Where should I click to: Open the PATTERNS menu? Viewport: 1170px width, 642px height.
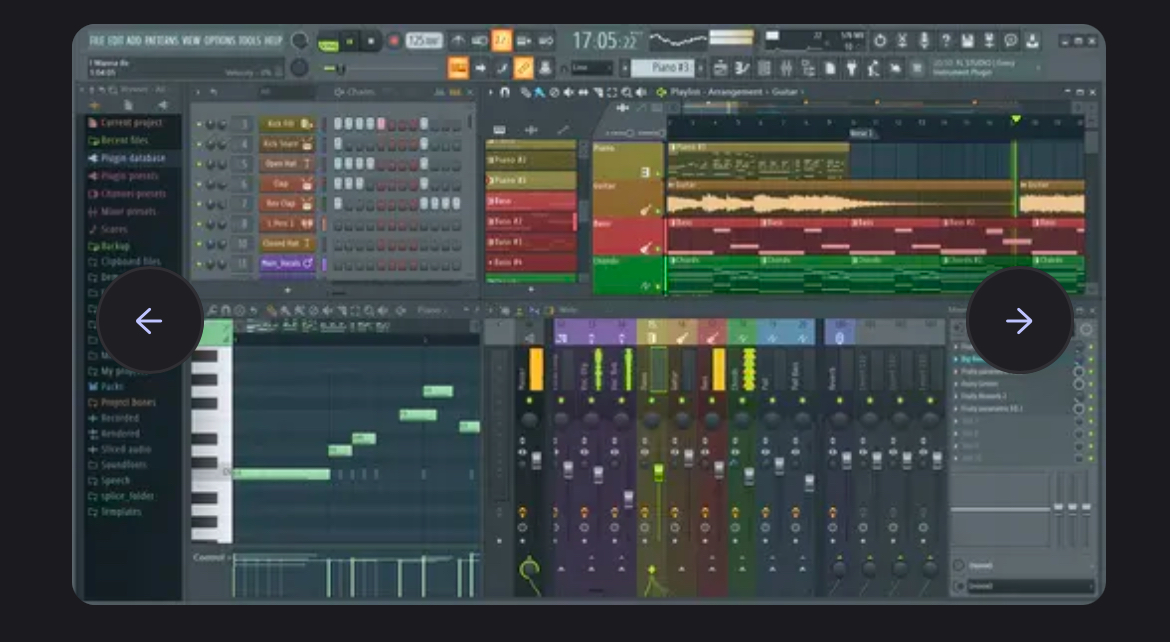click(161, 40)
